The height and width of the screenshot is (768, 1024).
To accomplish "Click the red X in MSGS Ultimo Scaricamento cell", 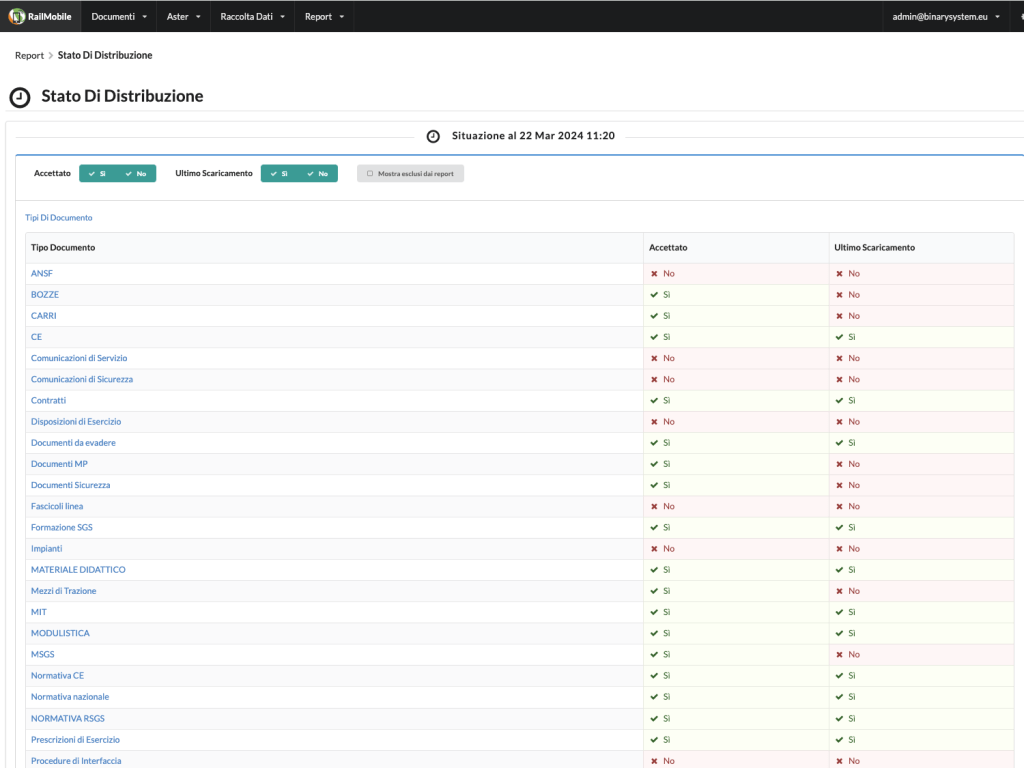I will (x=839, y=654).
